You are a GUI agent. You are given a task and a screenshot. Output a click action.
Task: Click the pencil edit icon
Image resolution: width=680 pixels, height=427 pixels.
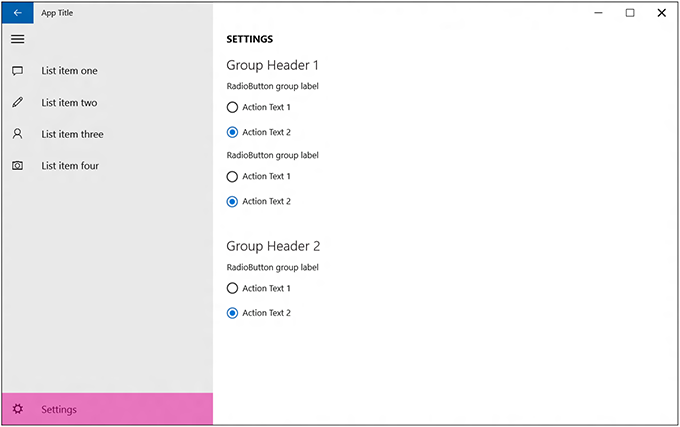coord(17,103)
